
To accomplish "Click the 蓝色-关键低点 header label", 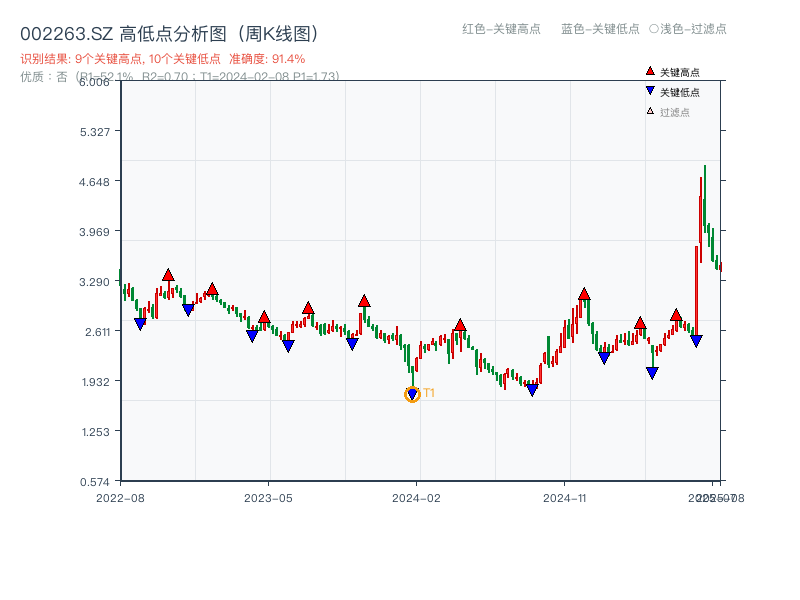I will [x=600, y=29].
